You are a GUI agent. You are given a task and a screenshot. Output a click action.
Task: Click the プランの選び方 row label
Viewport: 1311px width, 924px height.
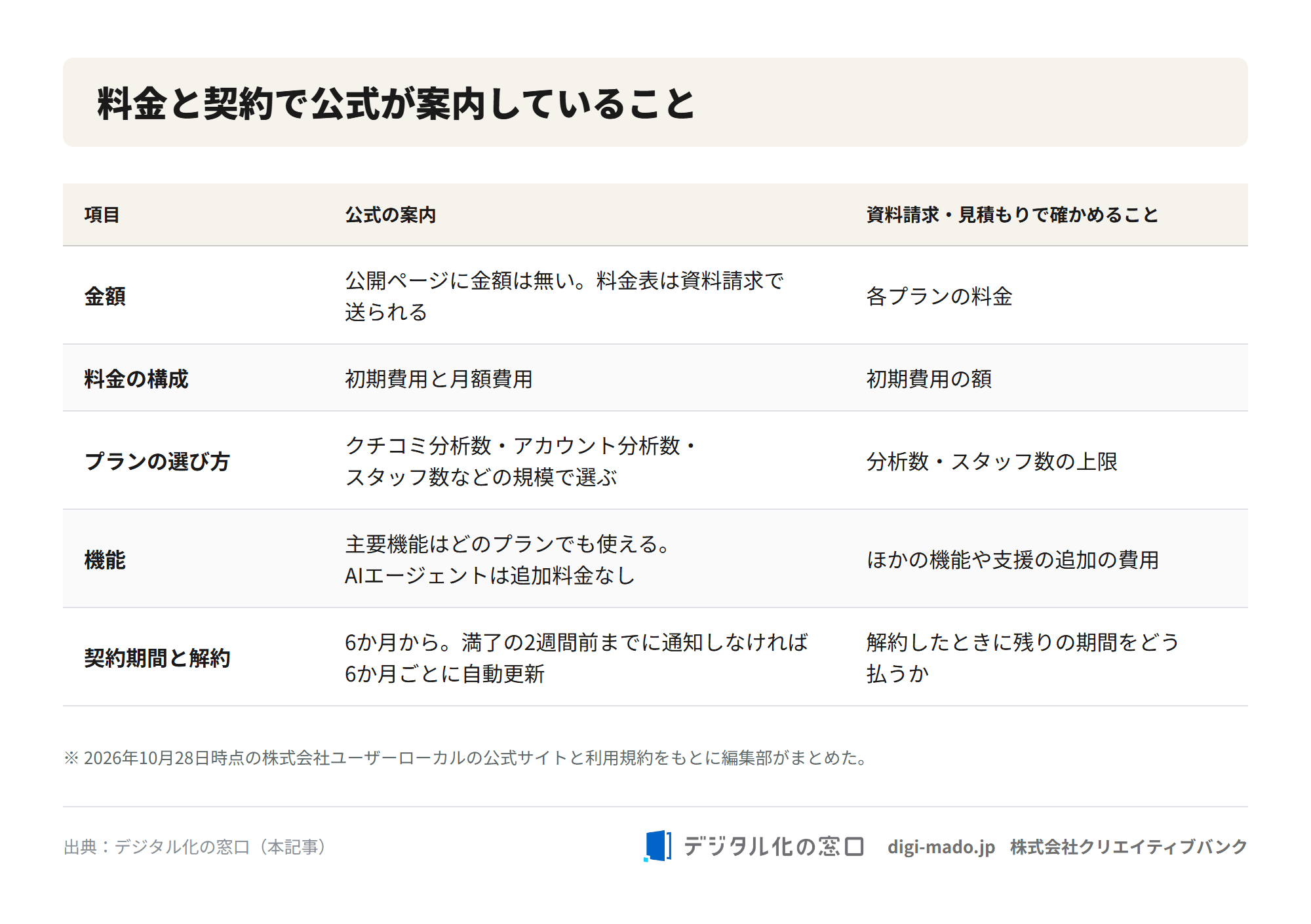point(157,461)
